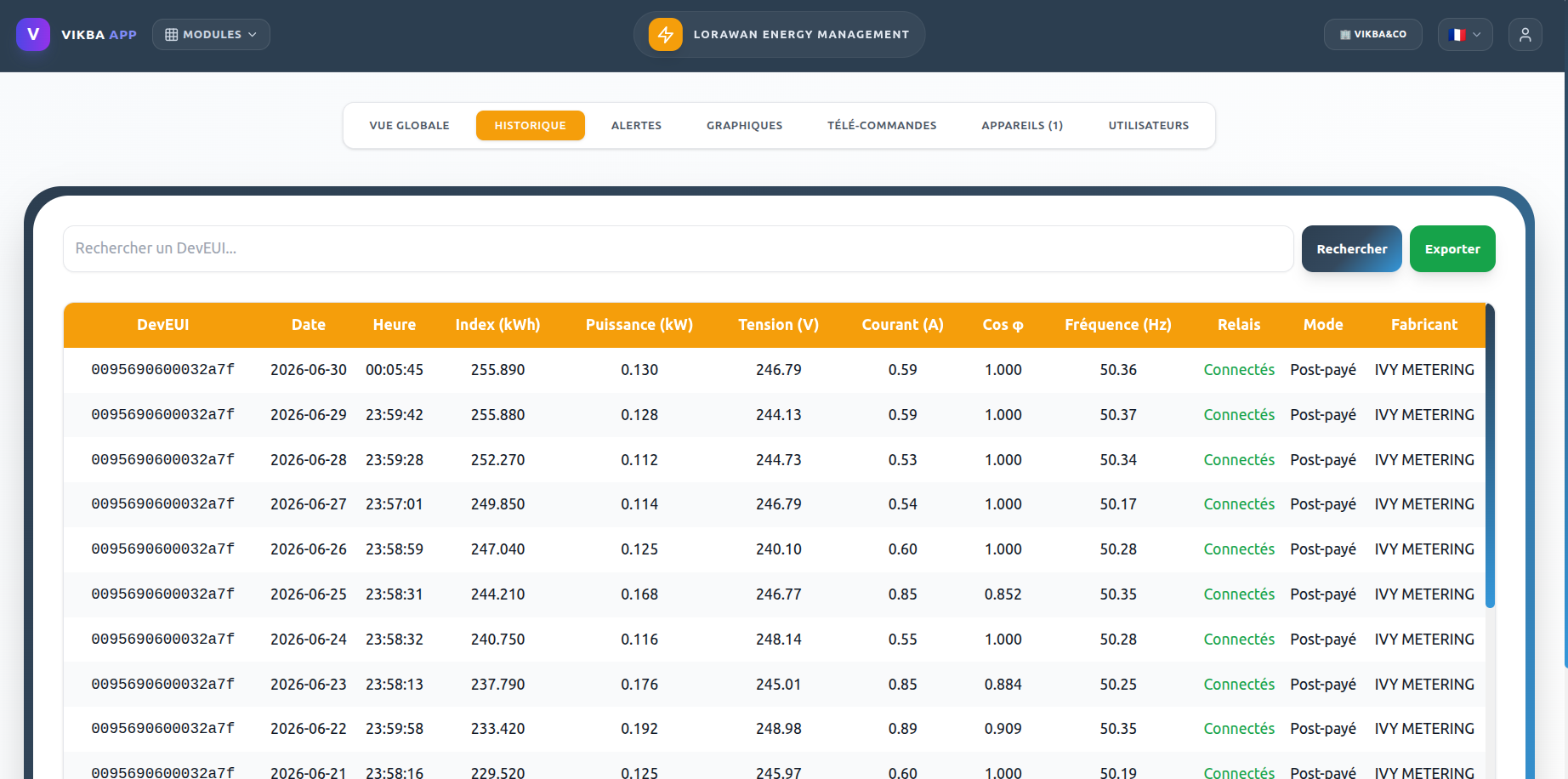This screenshot has width=1568, height=779.
Task: Click the Index (kWh) column header
Action: point(497,325)
